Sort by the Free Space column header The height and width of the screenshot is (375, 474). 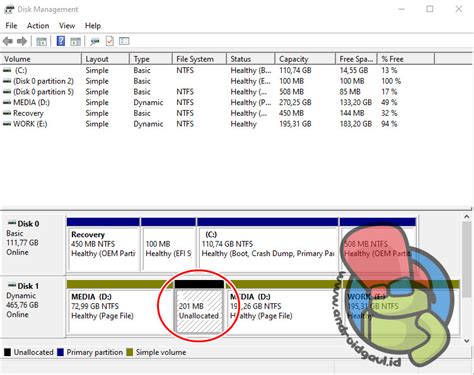[x=356, y=59]
